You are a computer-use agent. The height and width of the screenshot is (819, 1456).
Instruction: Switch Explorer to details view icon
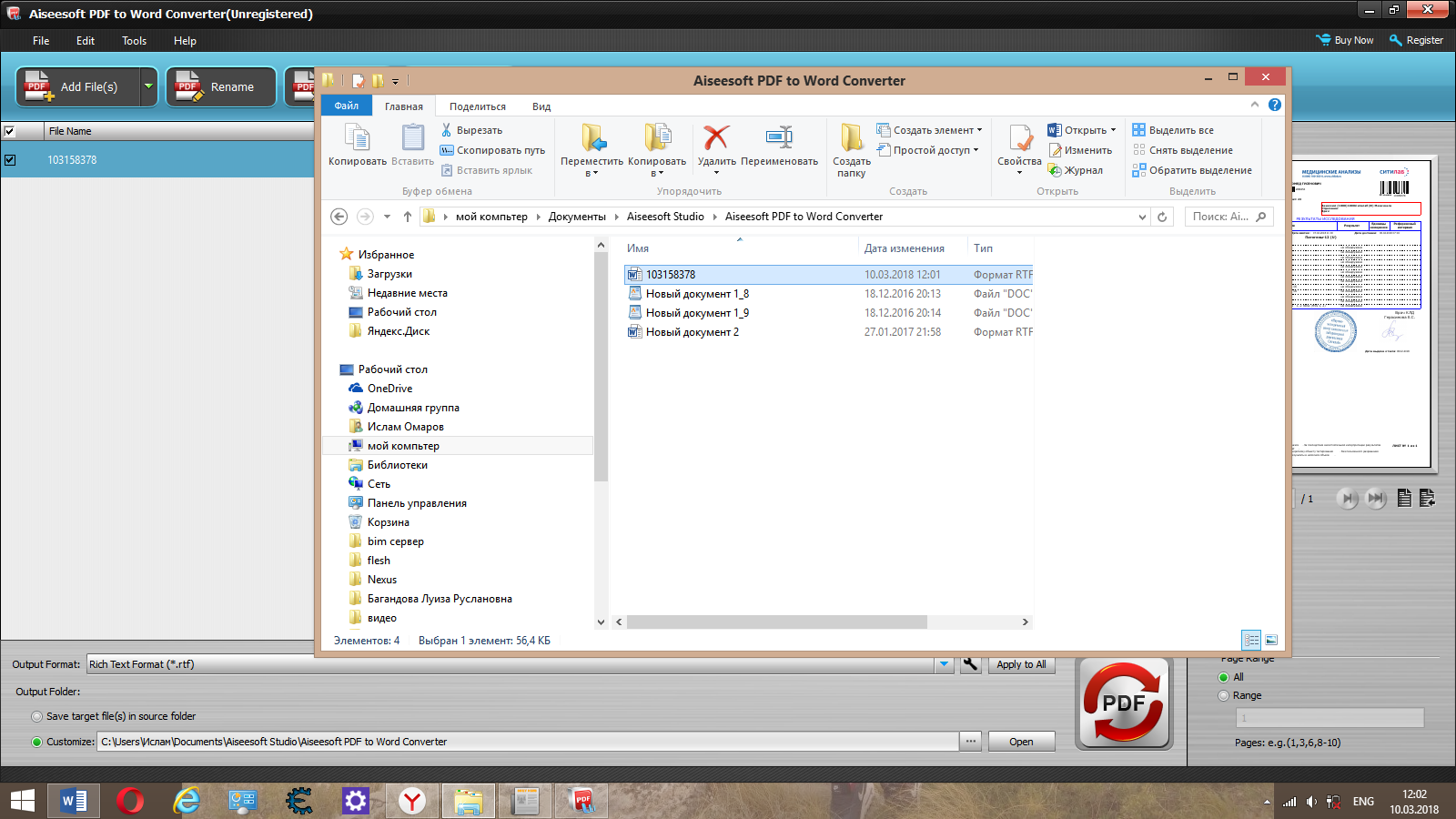1251,640
